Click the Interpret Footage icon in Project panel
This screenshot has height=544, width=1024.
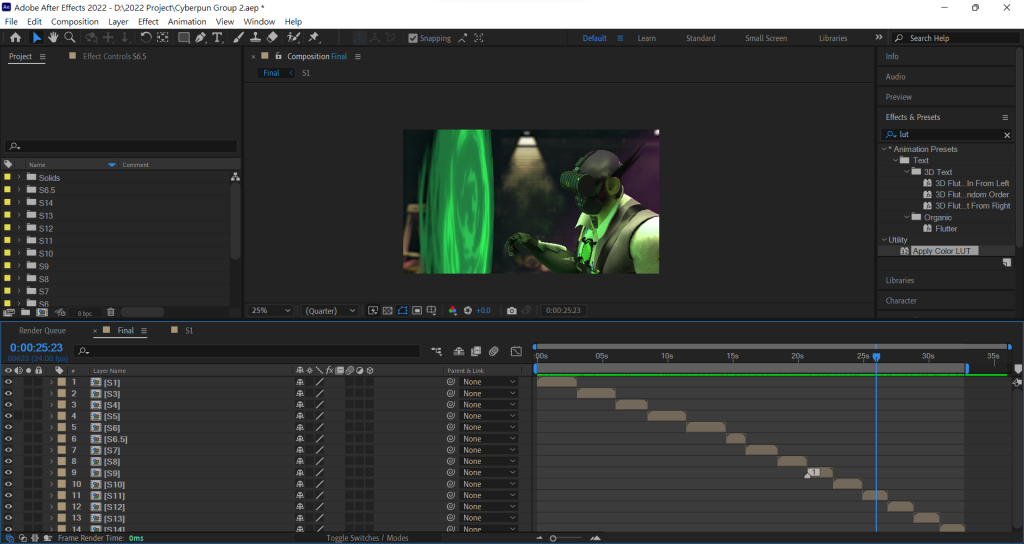point(9,312)
